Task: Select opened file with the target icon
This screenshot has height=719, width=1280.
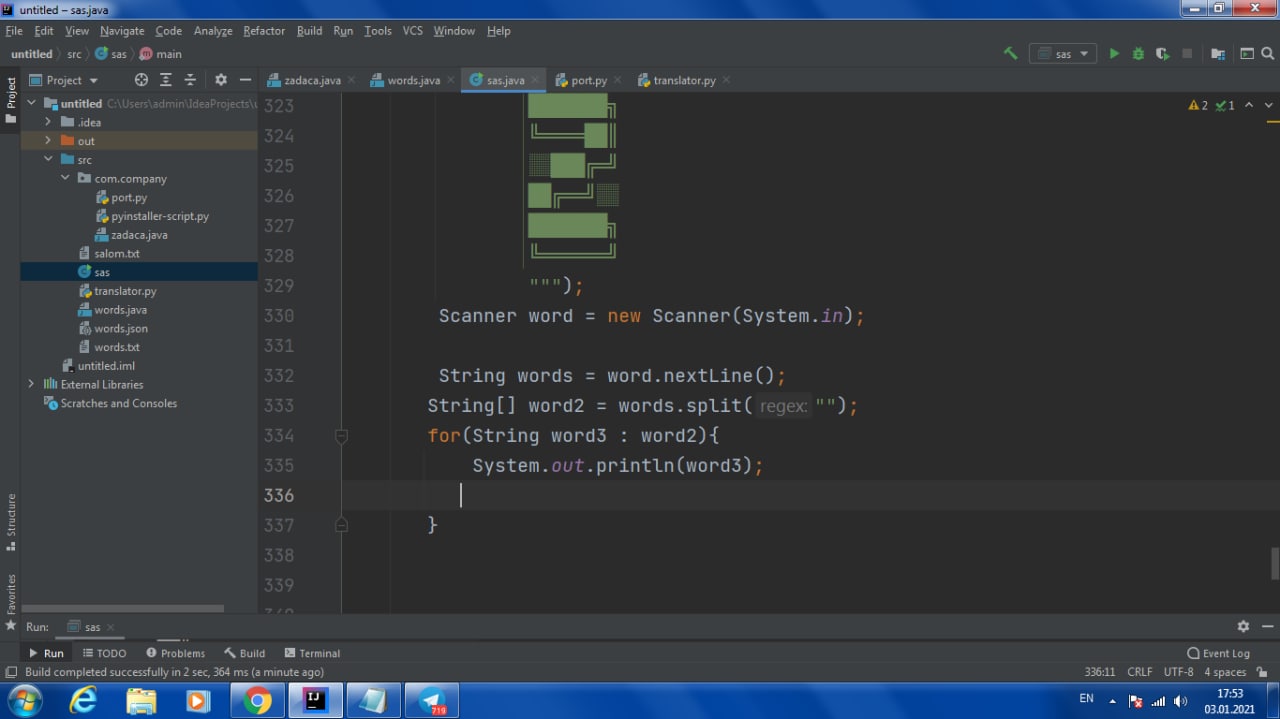Action: coord(141,80)
